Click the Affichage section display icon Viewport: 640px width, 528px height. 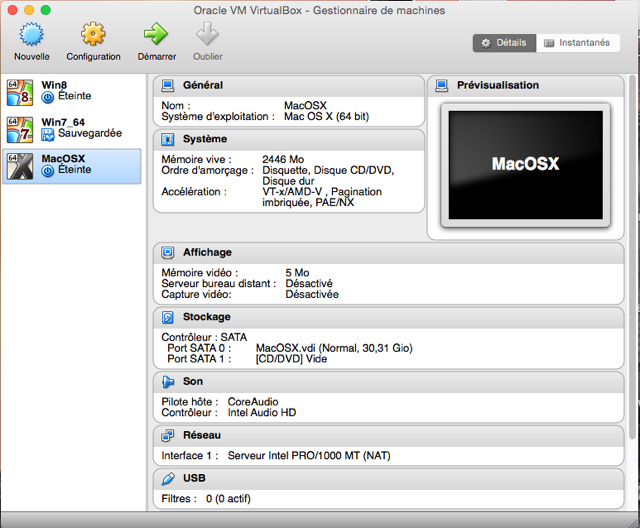click(167, 253)
